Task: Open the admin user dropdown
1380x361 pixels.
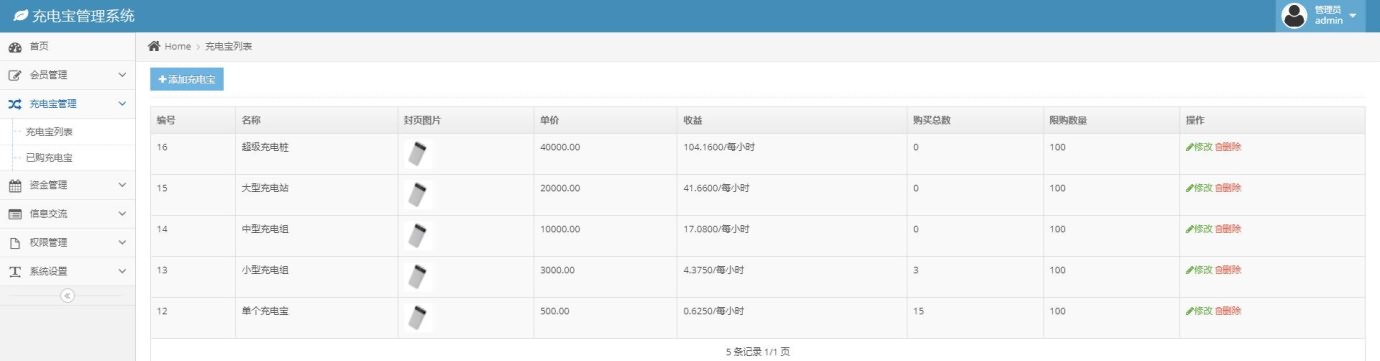Action: [x=1320, y=16]
